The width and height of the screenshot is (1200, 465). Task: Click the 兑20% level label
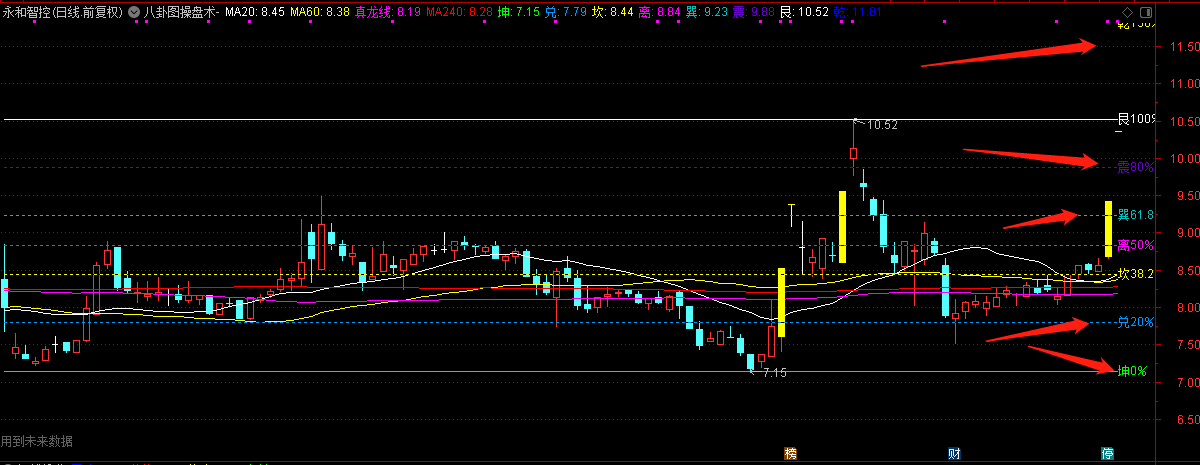[1135, 322]
